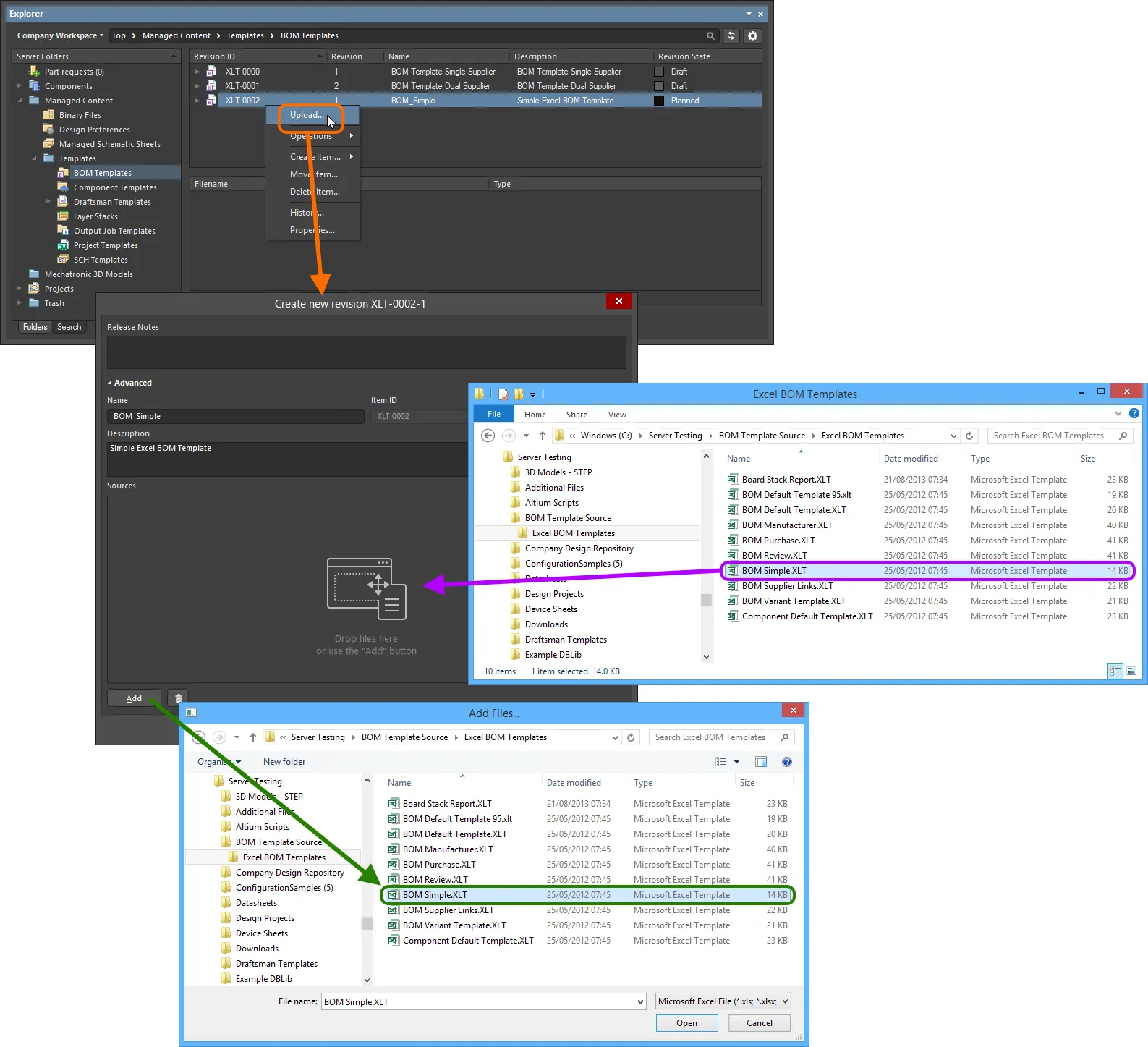Image resolution: width=1148 pixels, height=1047 pixels.
Task: Expand the XLT-0001 revision row
Action: [x=197, y=86]
